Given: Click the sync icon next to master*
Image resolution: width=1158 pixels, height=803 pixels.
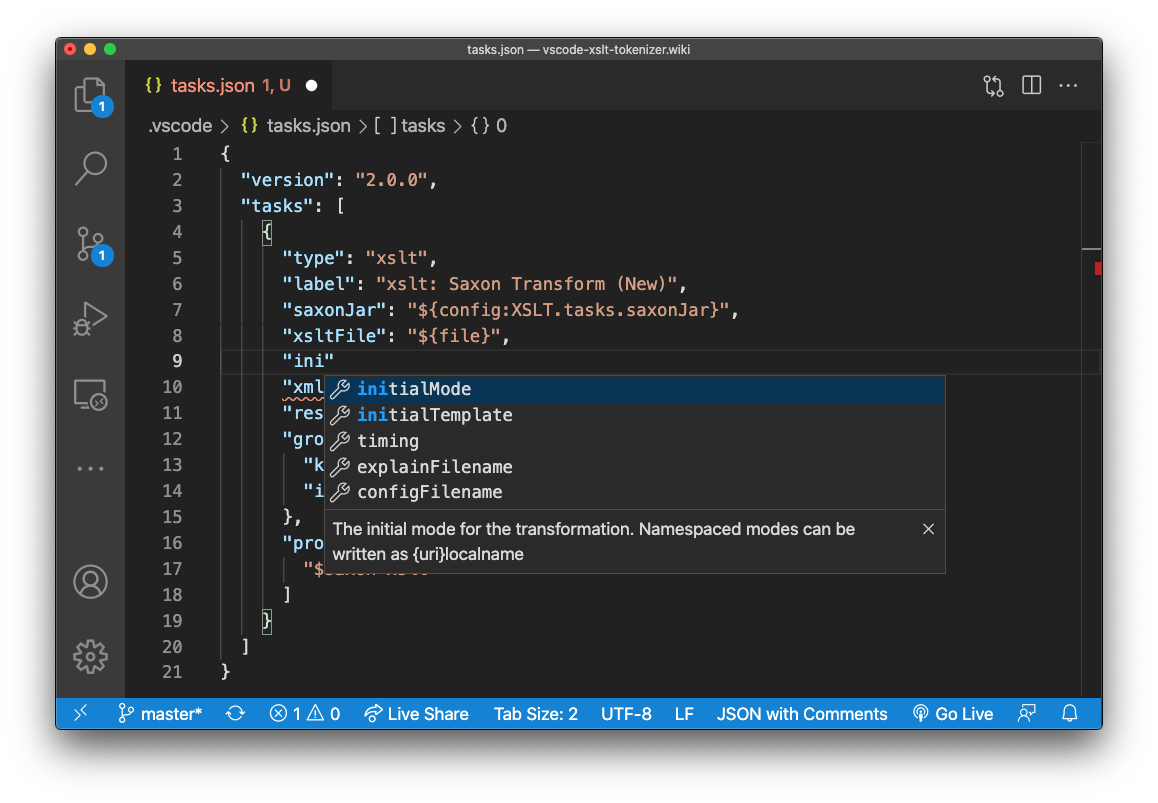Looking at the screenshot, I should (235, 713).
